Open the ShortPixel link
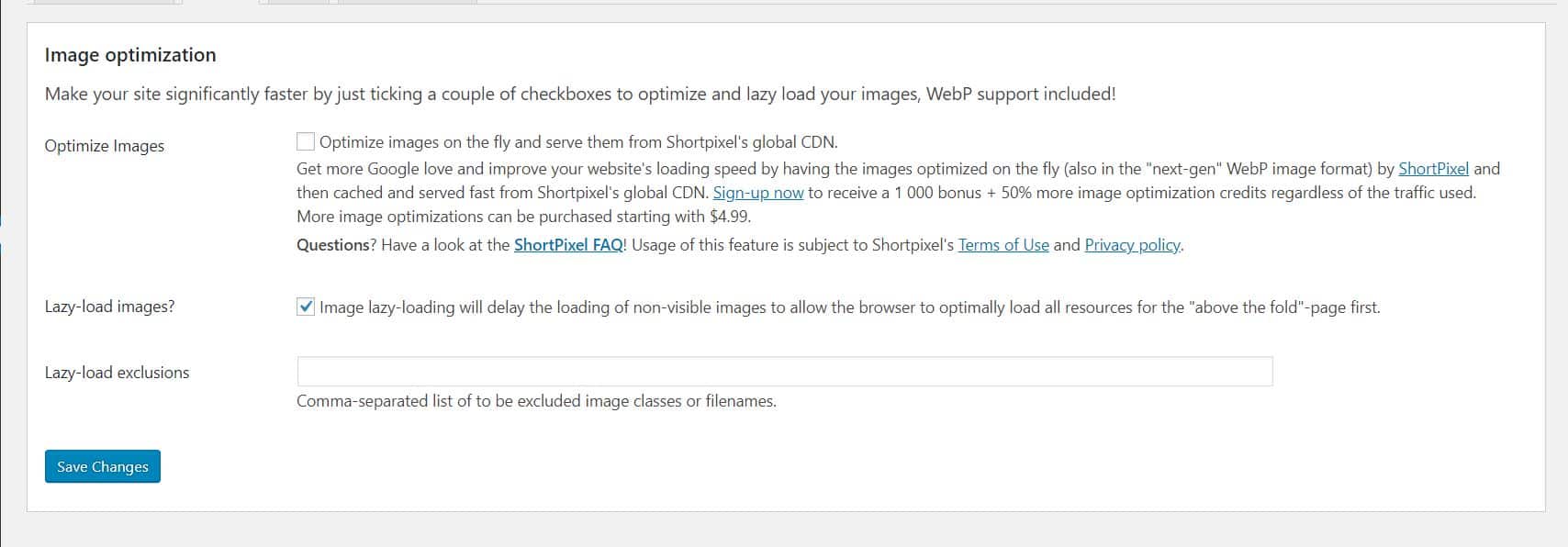 point(1433,169)
